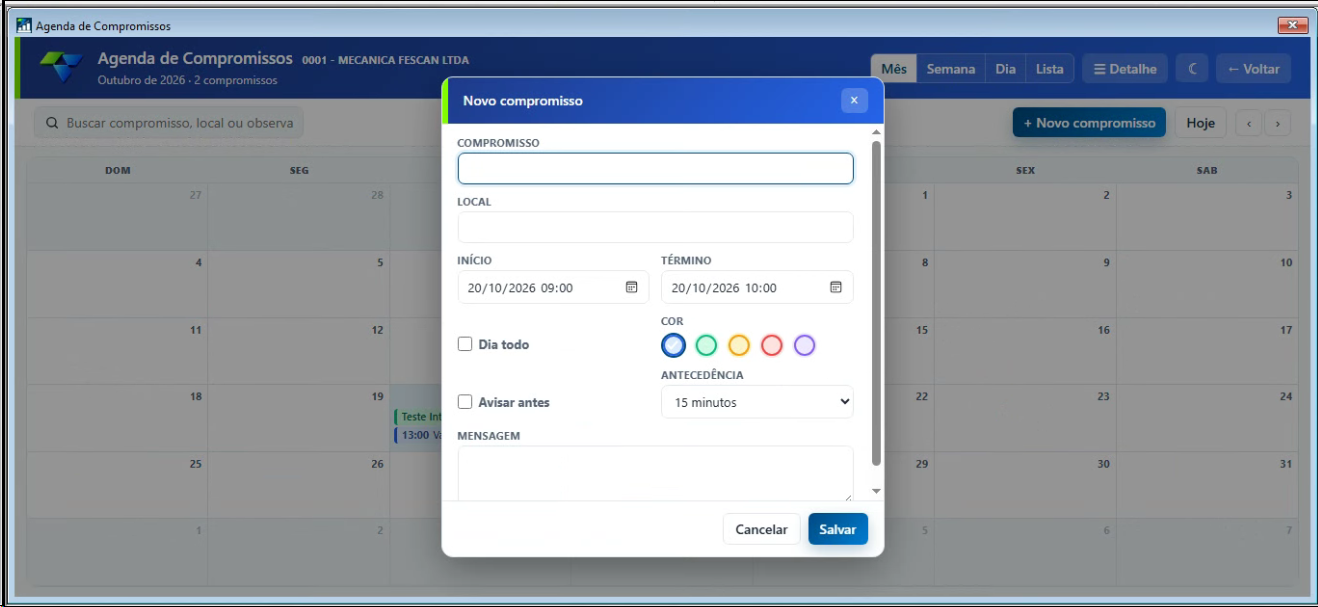The image size is (1318, 607).
Task: Jump to today with Hoje
Action: [1201, 123]
